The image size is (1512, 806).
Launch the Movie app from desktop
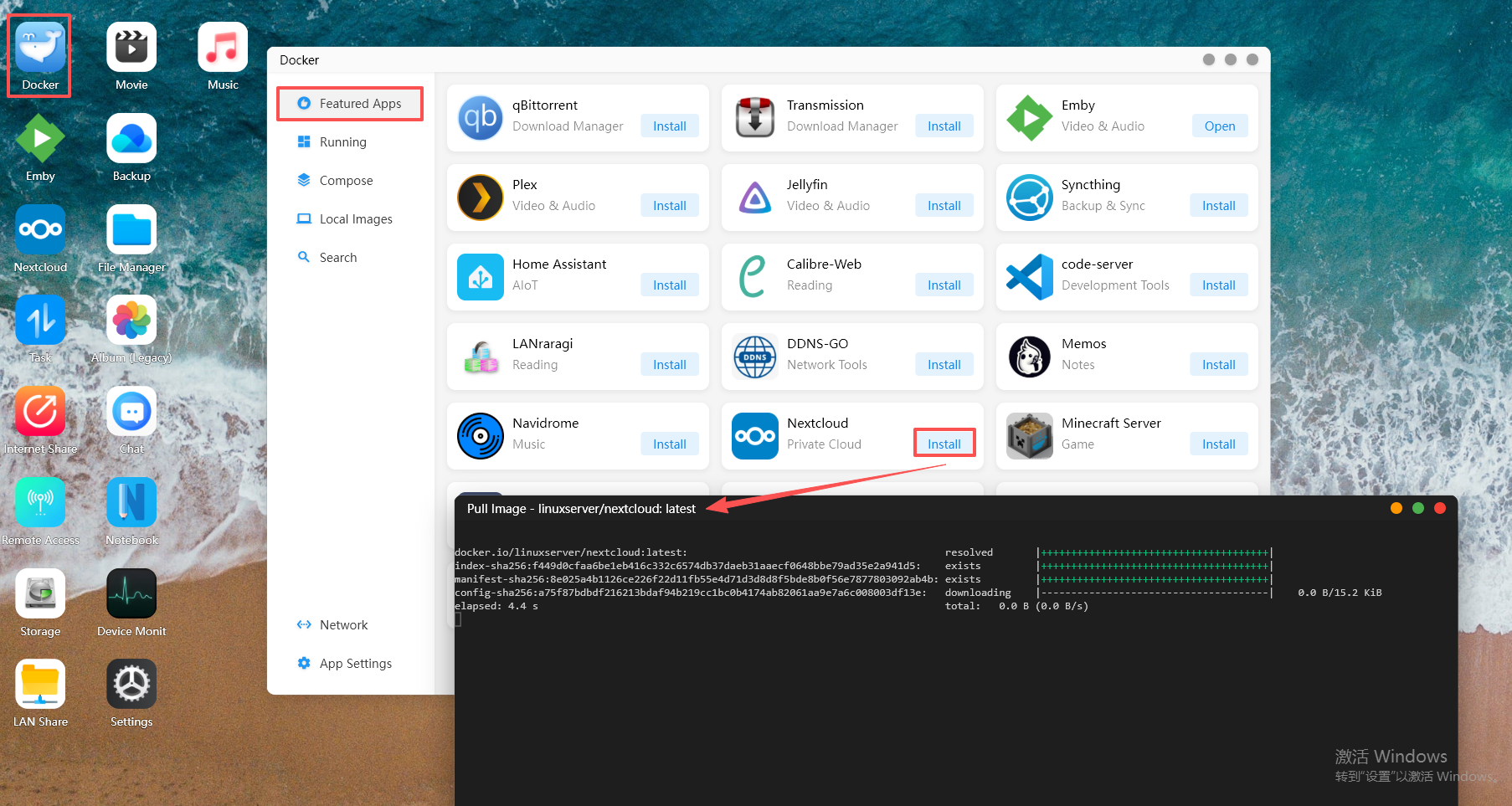[x=131, y=47]
